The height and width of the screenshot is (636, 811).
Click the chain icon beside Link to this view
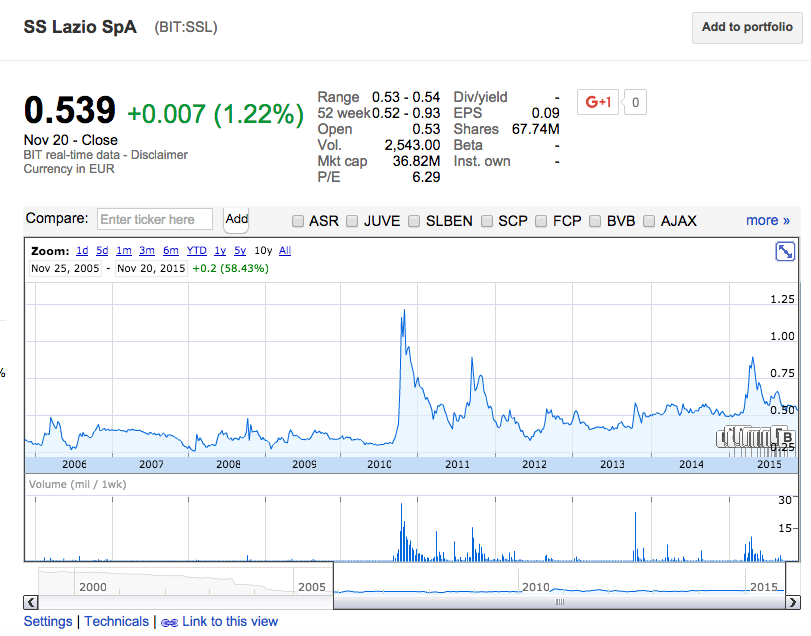169,623
